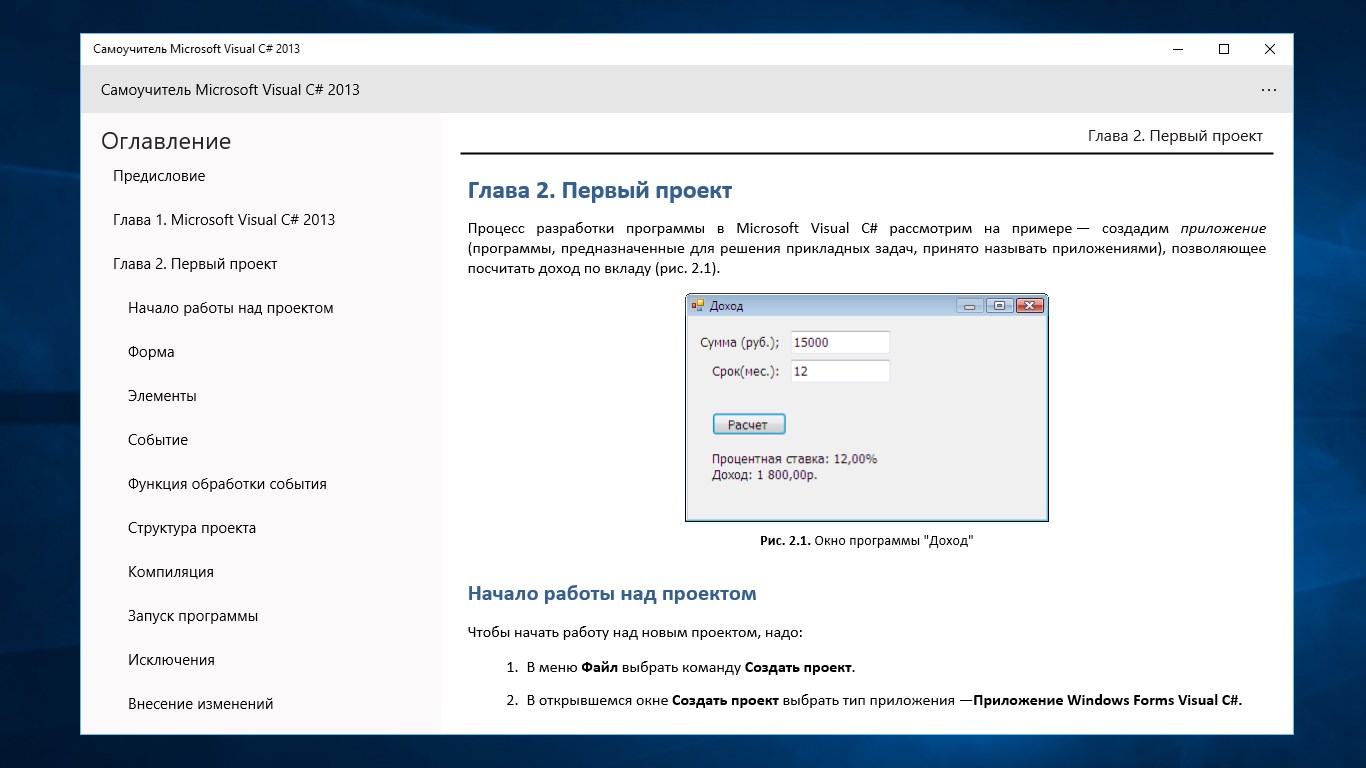Open Глава 1. Microsoft Visual C# 2013
Viewport: 1366px width, 768px height.
coord(224,220)
